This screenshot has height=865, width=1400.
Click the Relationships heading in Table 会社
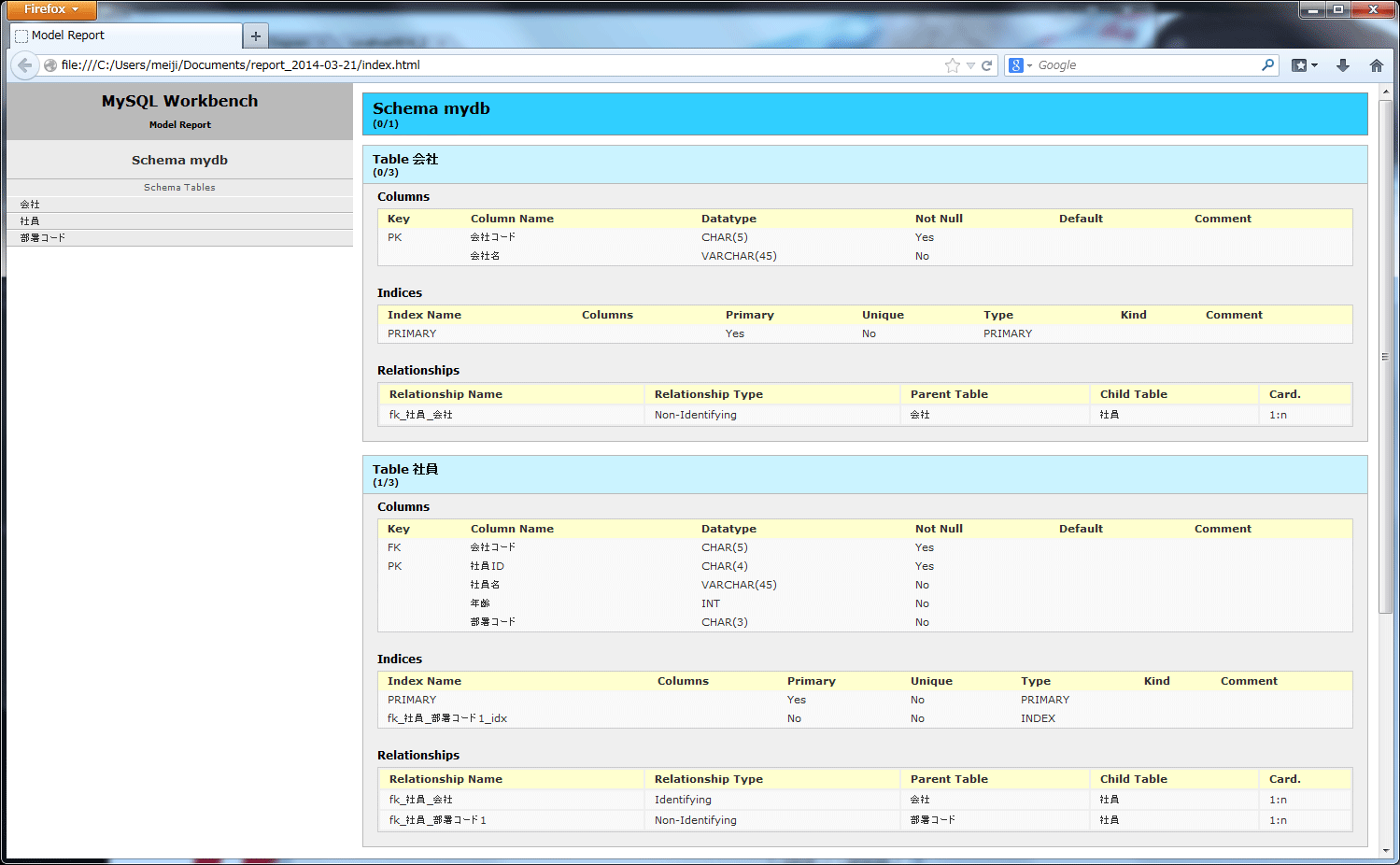(418, 370)
